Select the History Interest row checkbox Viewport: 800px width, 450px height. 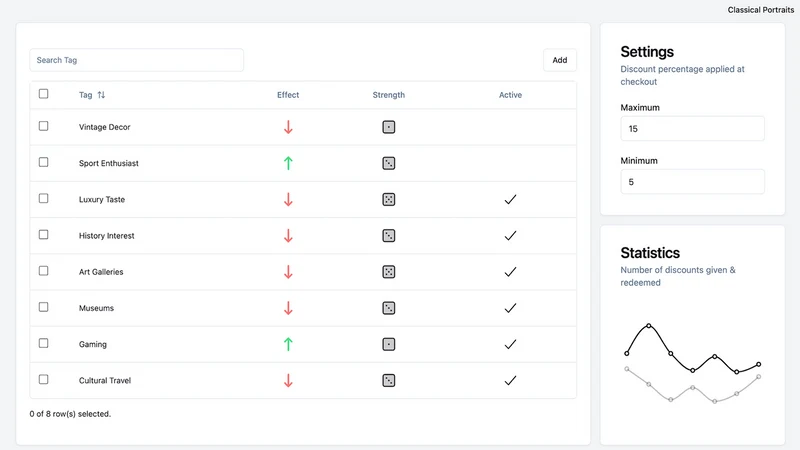tap(43, 235)
